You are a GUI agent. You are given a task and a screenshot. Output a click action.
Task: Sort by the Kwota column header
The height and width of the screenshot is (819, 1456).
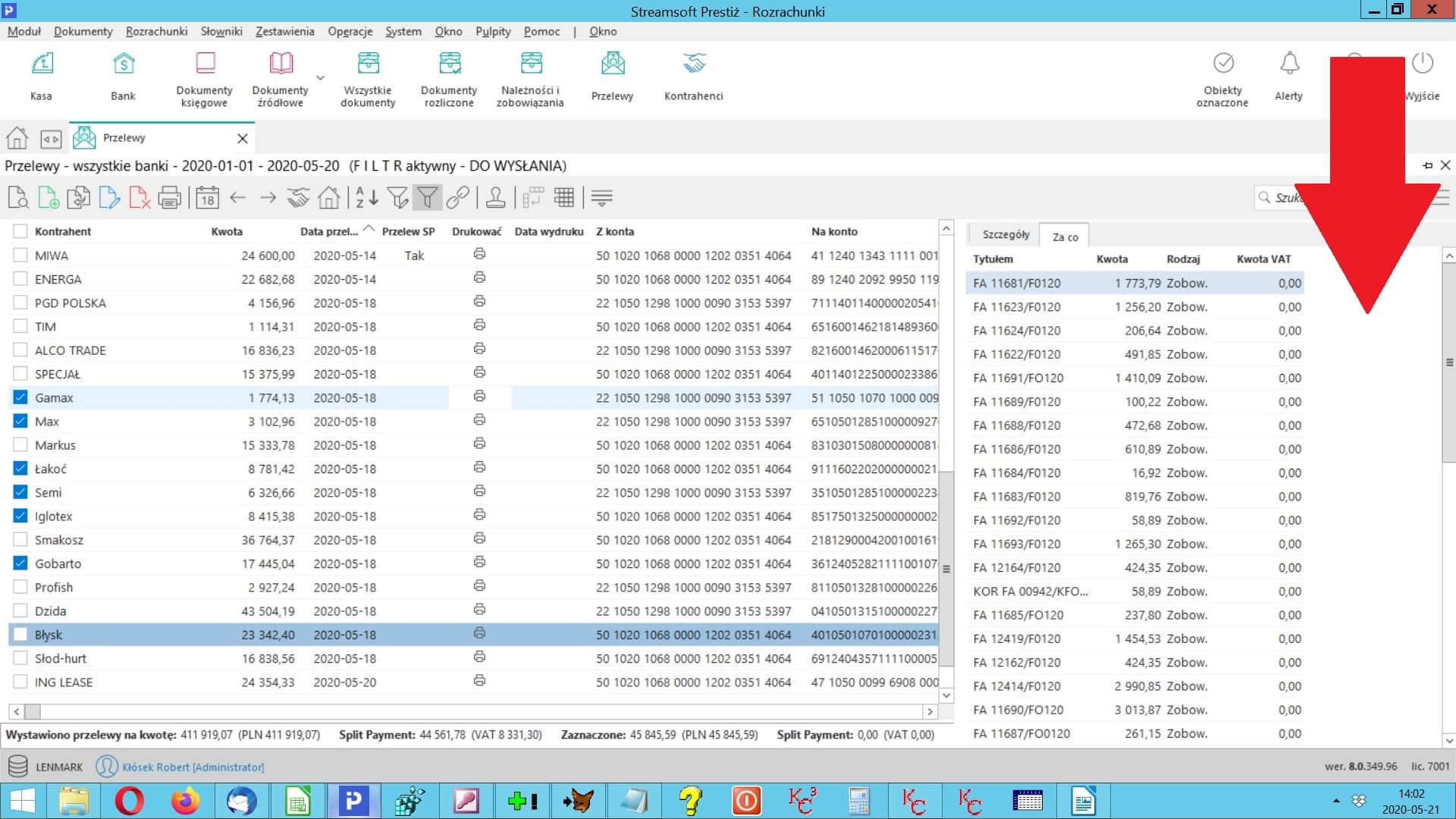click(227, 231)
